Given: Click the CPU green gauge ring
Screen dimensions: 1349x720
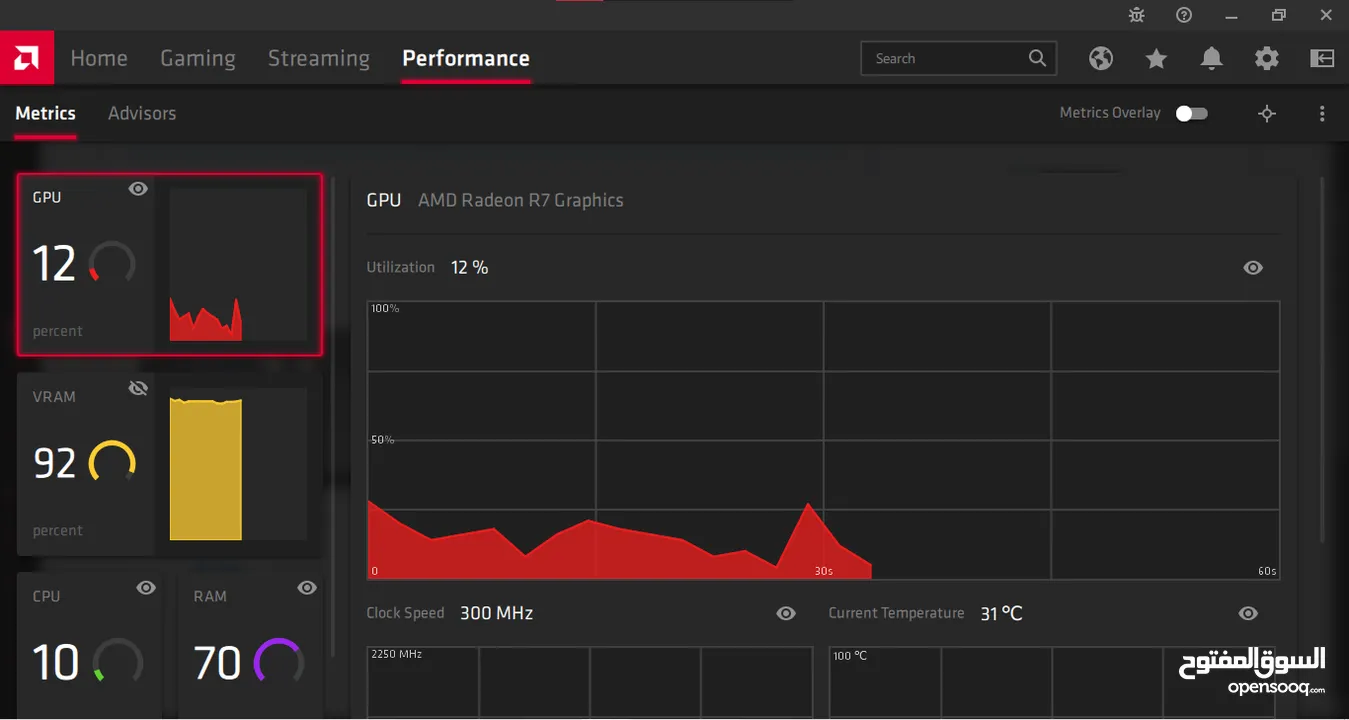Looking at the screenshot, I should tap(118, 662).
